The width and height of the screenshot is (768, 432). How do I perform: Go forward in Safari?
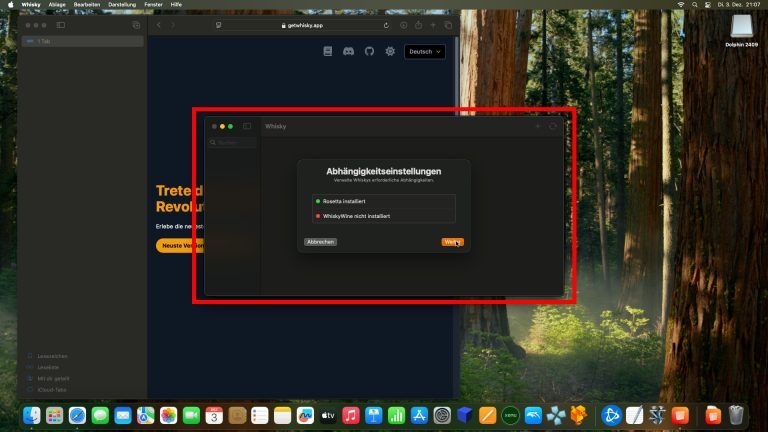pos(173,25)
